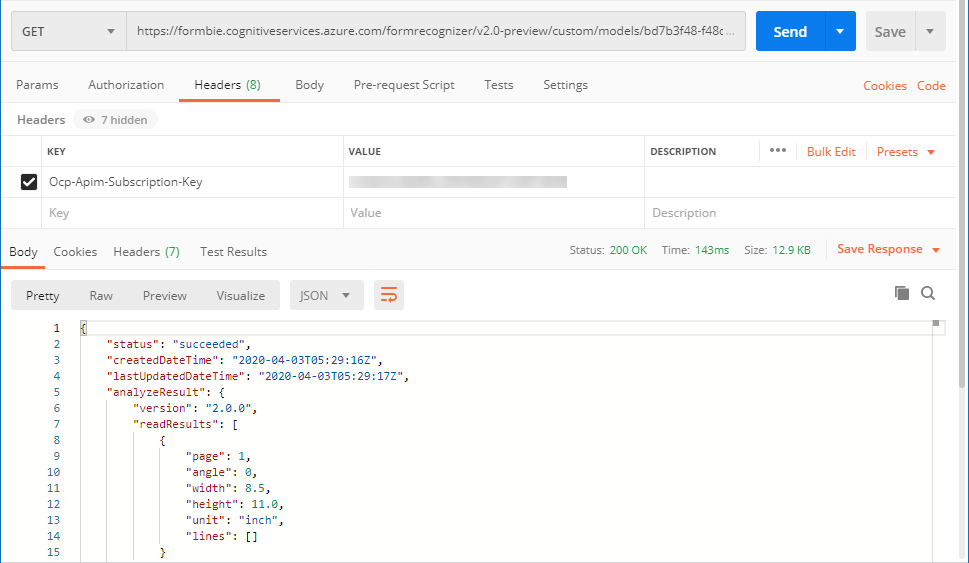
Task: Open the Save options dropdown arrow
Action: point(930,32)
